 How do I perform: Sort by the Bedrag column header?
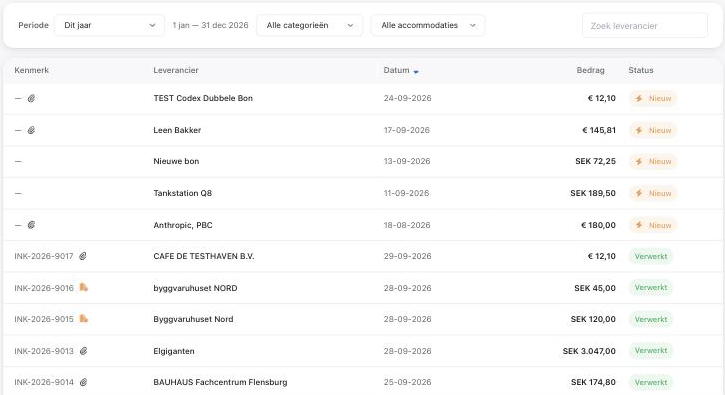[x=590, y=70]
